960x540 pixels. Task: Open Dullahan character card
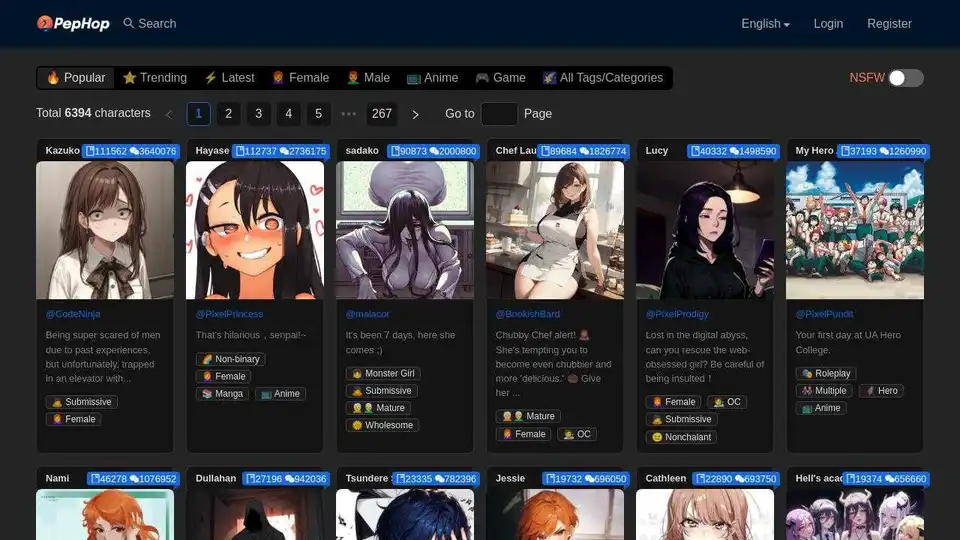tap(255, 505)
